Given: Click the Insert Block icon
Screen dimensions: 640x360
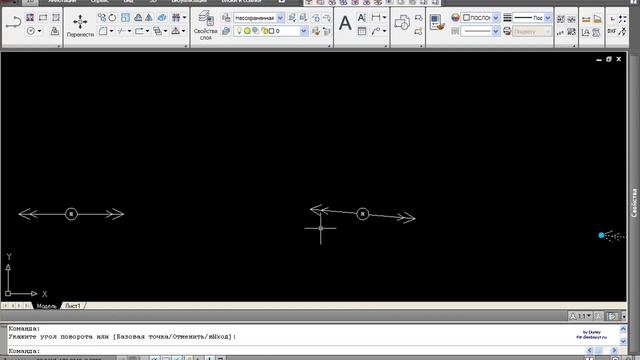Looking at the screenshot, I should [402, 22].
